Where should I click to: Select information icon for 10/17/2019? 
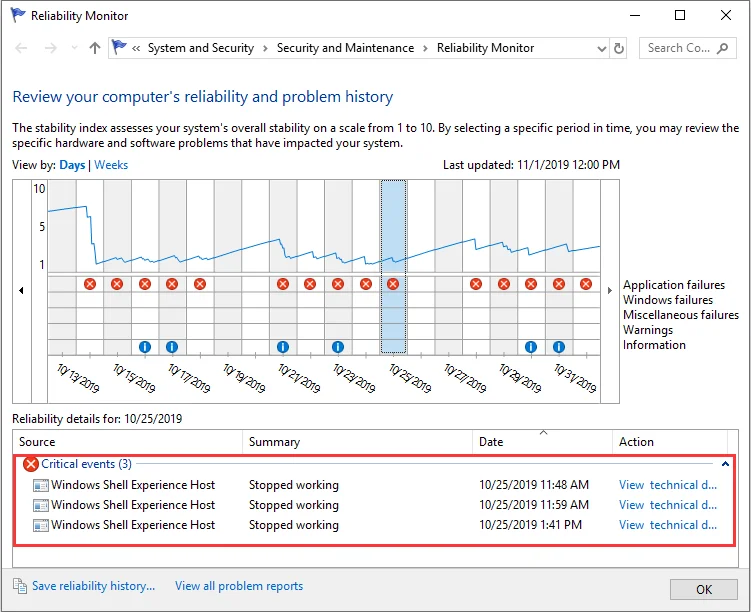click(172, 347)
